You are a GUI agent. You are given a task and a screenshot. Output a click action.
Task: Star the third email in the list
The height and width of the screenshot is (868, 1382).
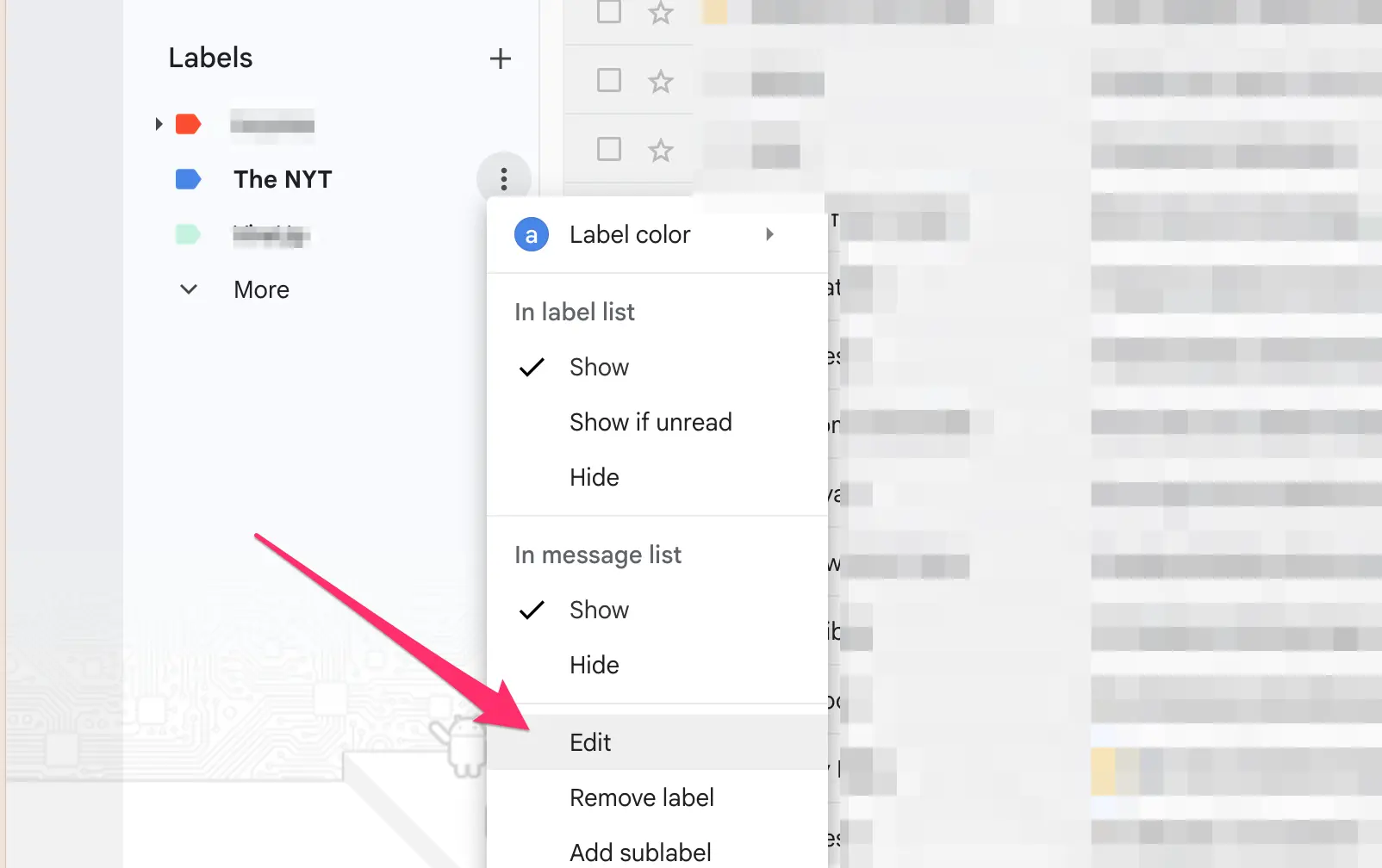point(661,150)
